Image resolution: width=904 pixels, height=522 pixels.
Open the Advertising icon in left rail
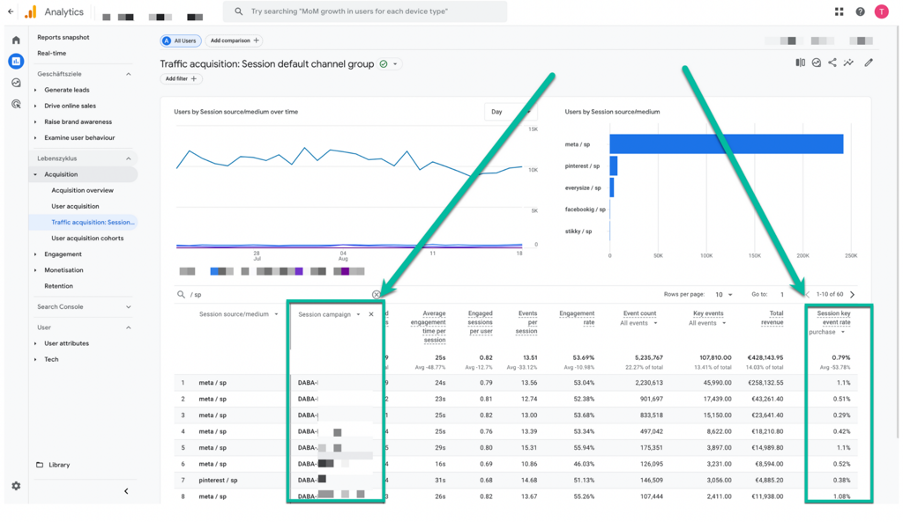16,104
